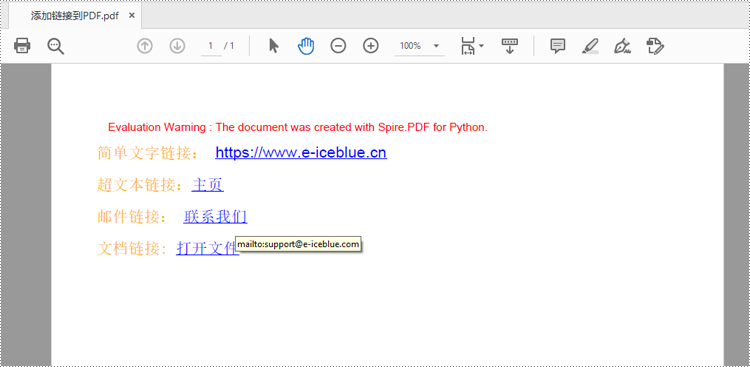The width and height of the screenshot is (750, 367).
Task: Open the 打开文件 document link
Action: [207, 248]
